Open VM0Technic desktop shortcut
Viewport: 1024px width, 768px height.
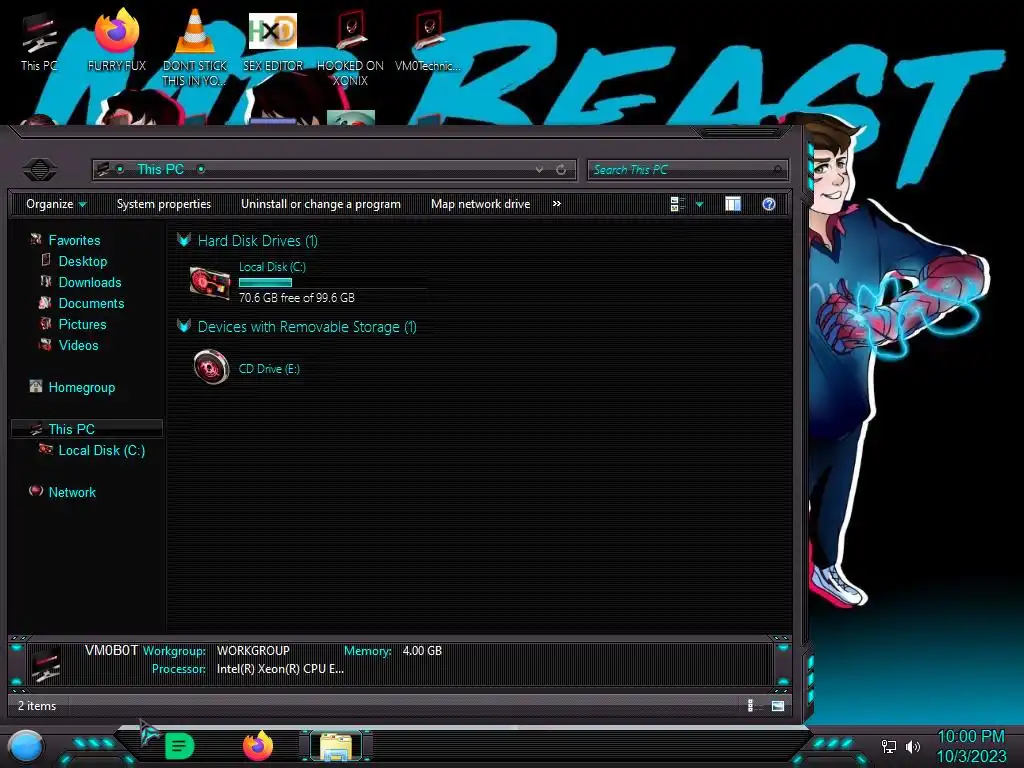428,40
